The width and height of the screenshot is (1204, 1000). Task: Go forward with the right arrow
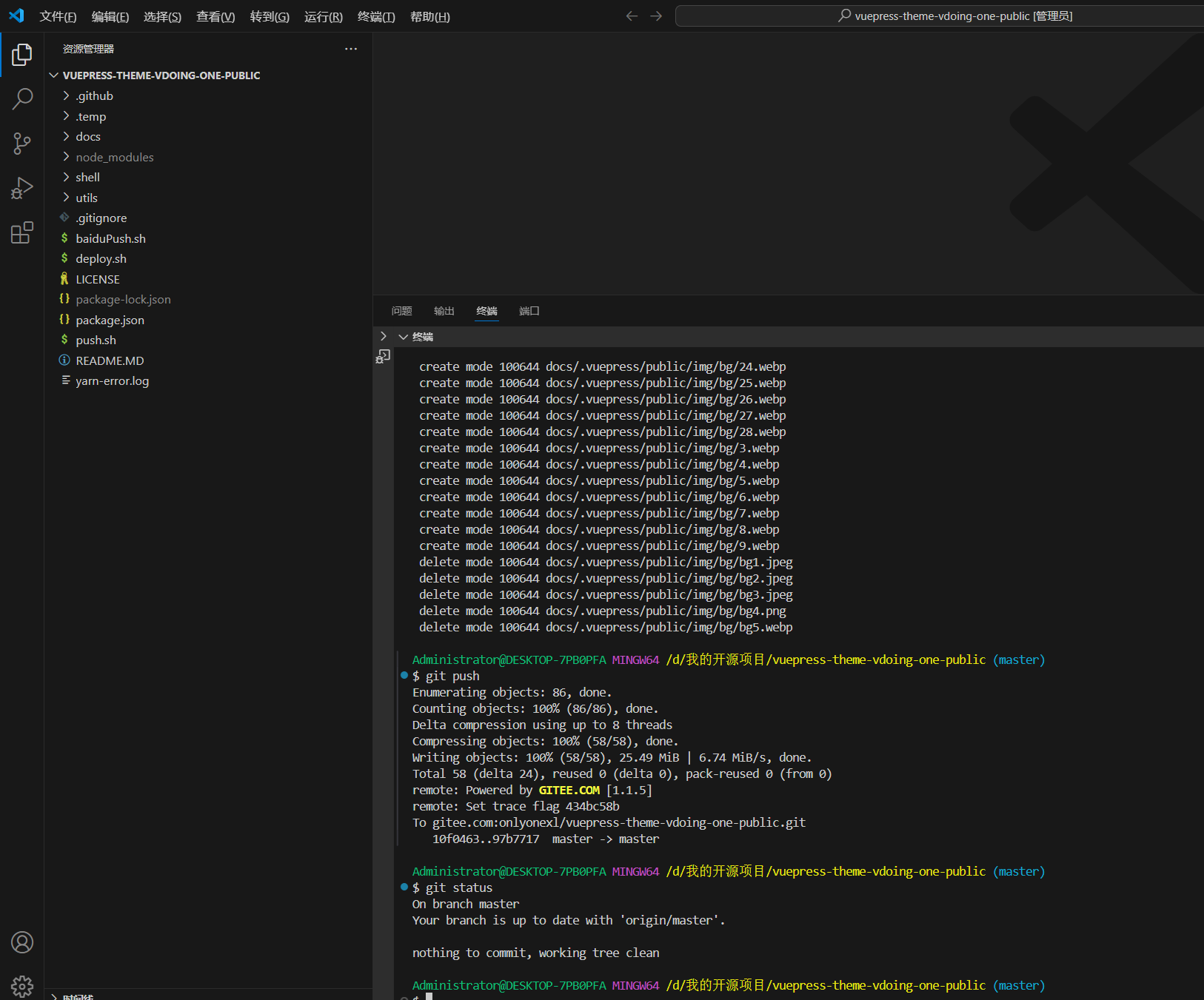coord(656,16)
